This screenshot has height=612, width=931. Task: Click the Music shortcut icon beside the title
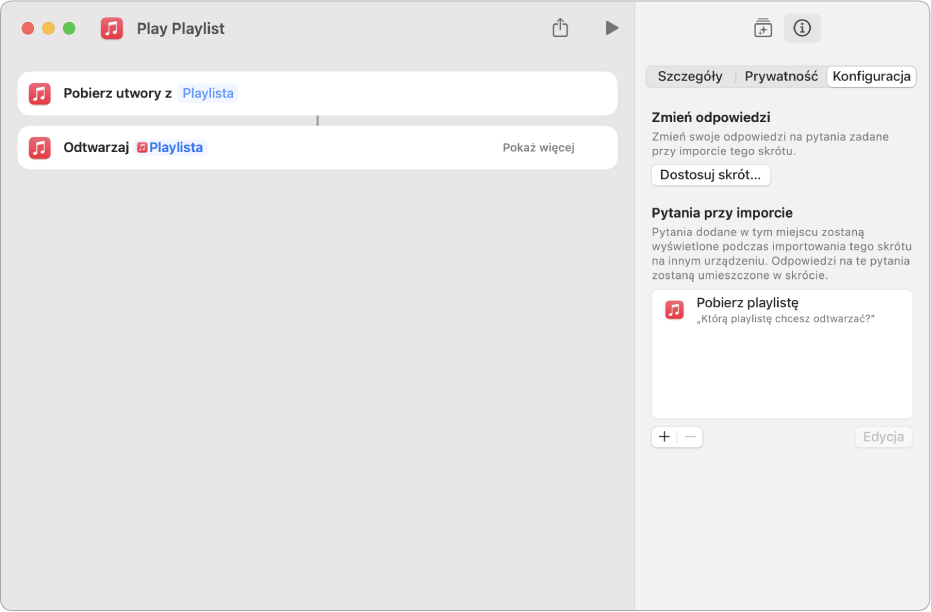[112, 28]
